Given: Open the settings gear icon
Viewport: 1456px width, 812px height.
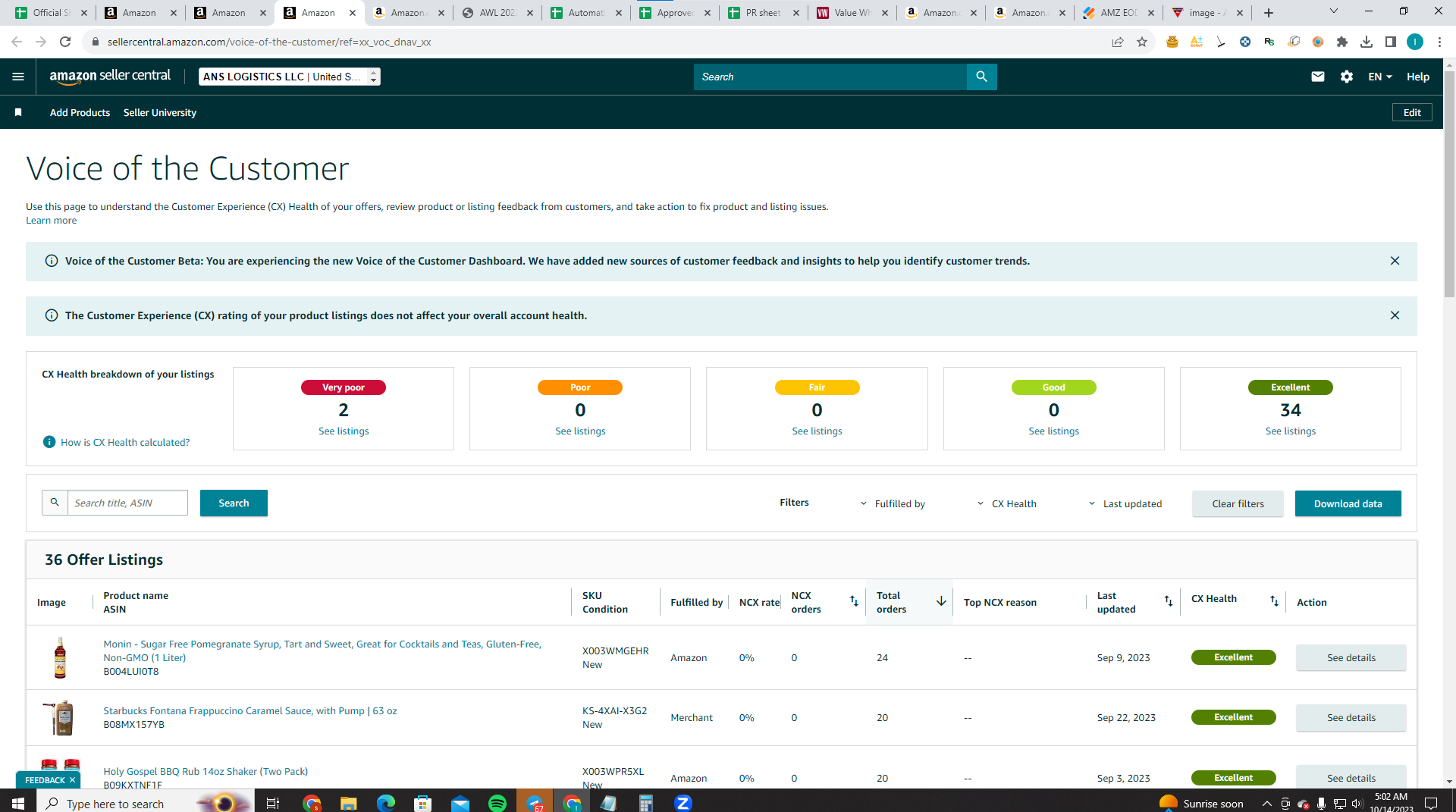Looking at the screenshot, I should pyautogui.click(x=1347, y=77).
